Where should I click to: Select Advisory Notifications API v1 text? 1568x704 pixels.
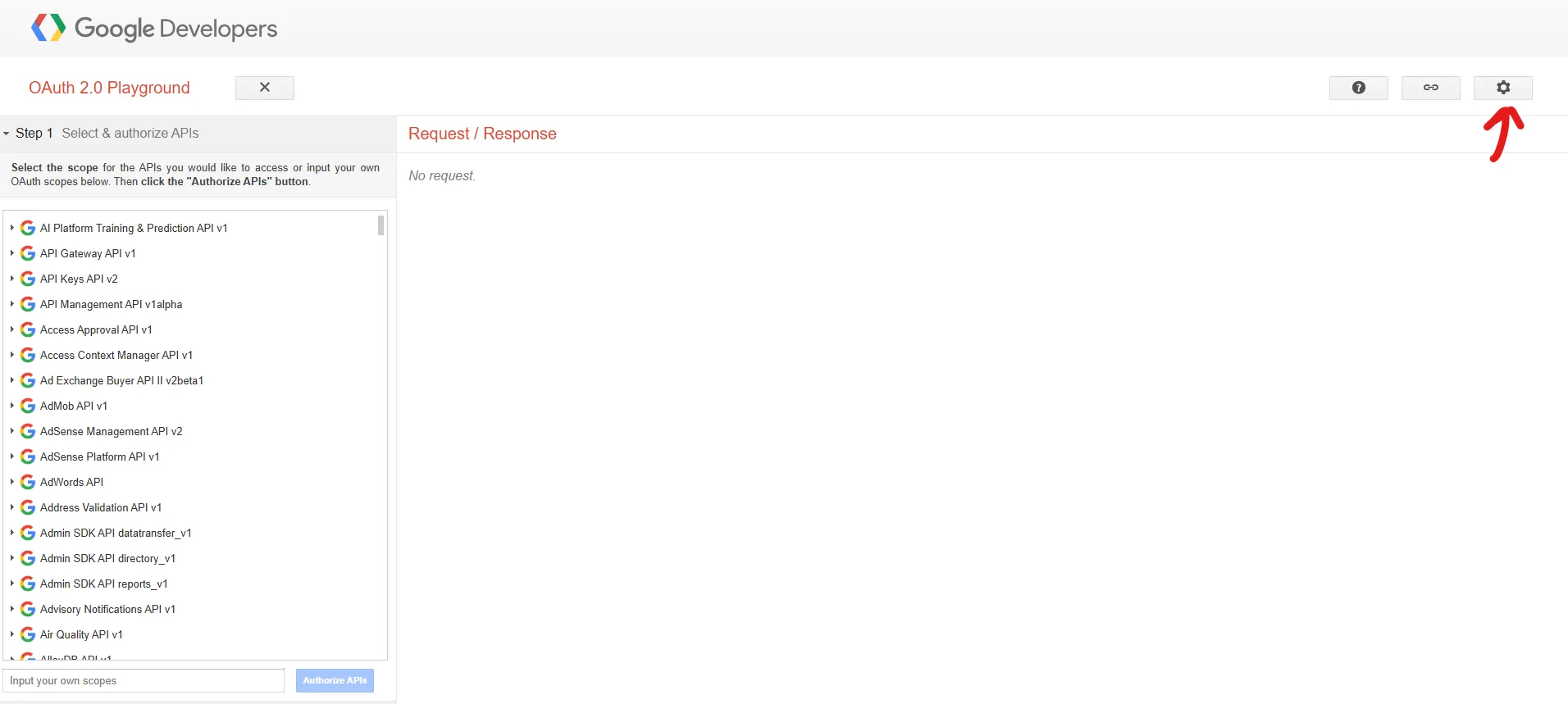107,609
